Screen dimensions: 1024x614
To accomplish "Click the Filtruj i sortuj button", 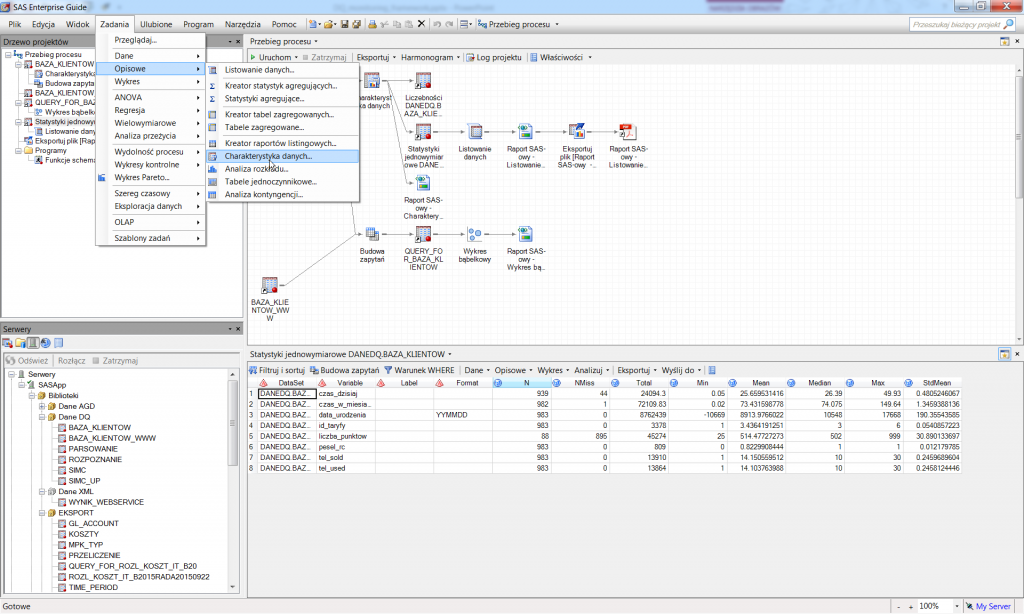I will [278, 370].
